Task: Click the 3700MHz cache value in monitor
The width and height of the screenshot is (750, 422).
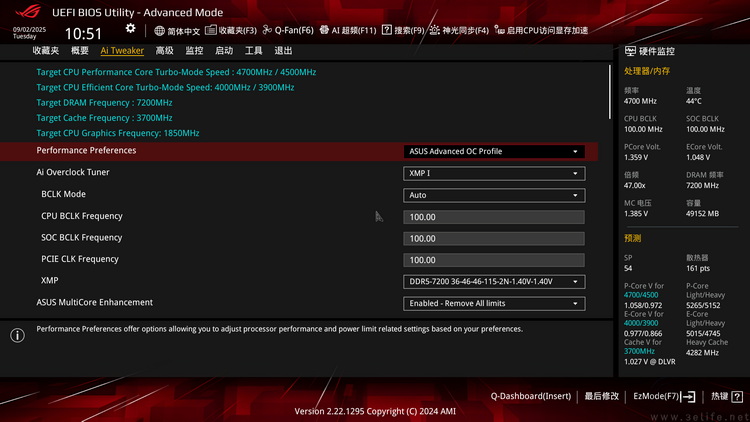Action: coord(639,351)
